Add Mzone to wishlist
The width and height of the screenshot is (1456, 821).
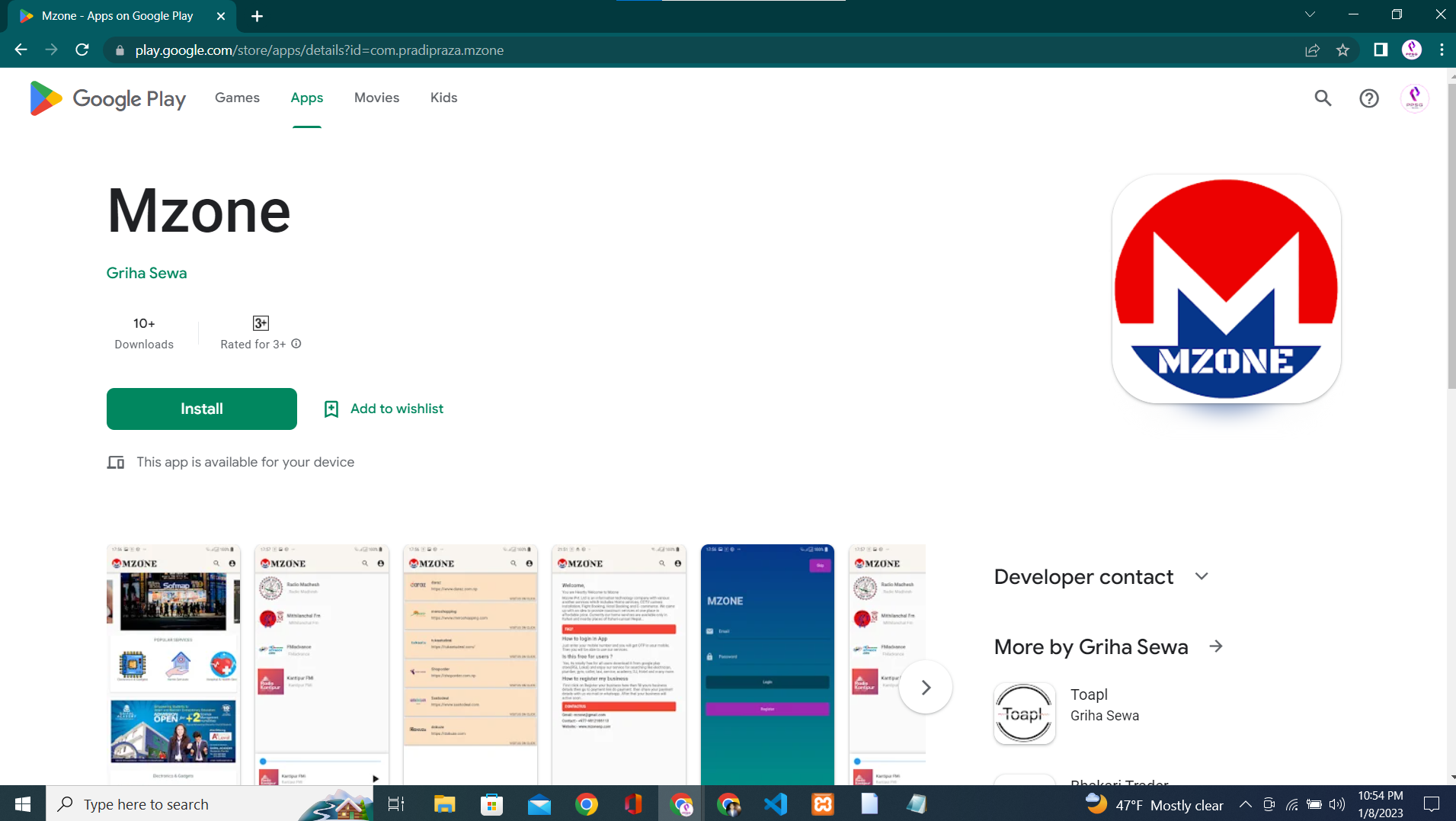[x=384, y=409]
